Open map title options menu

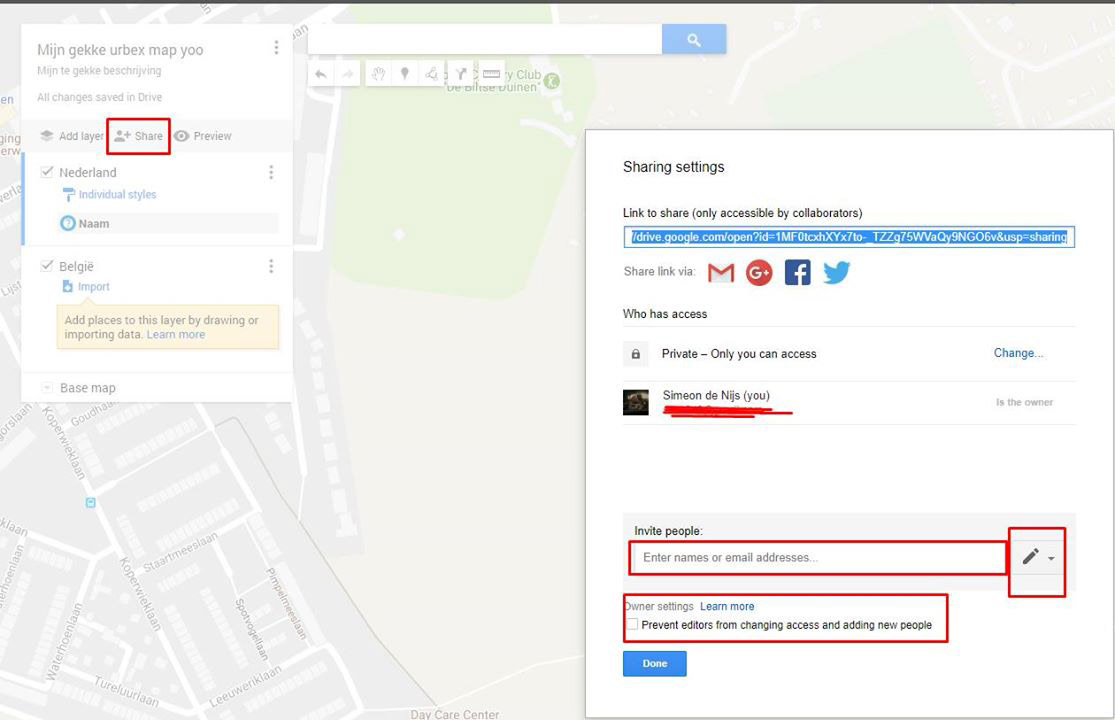[276, 48]
